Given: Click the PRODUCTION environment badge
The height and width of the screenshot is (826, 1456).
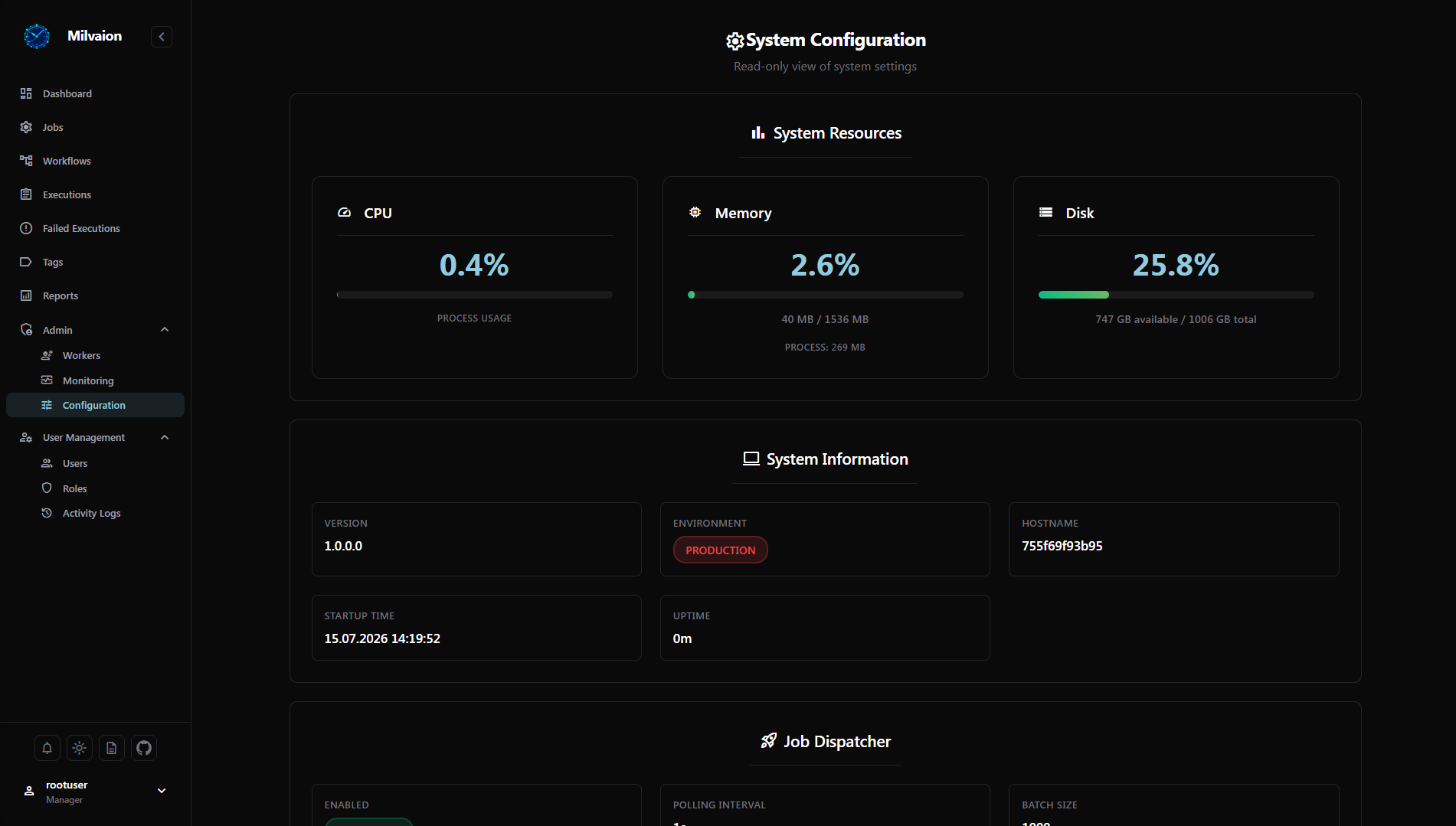Looking at the screenshot, I should click(721, 550).
